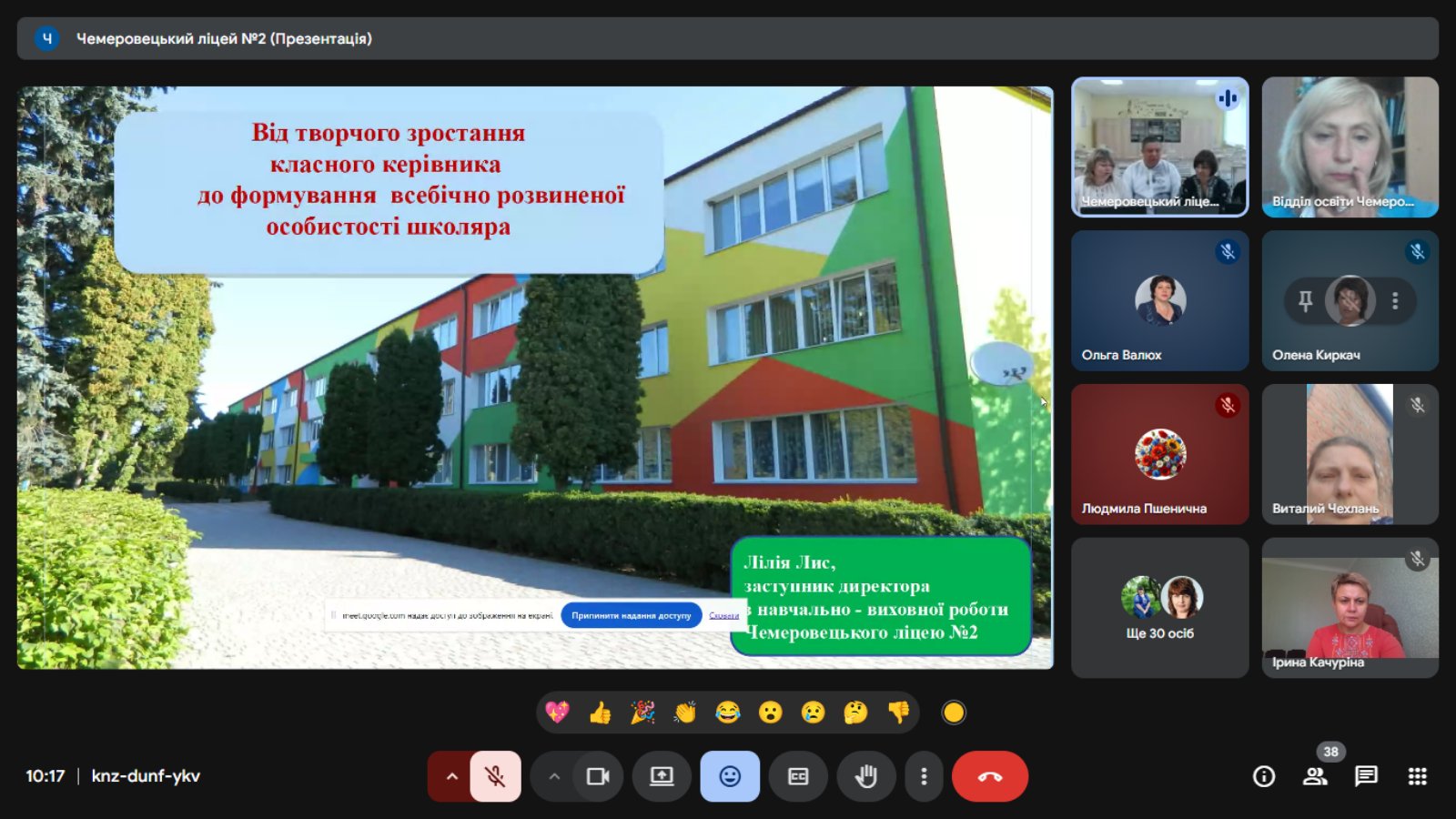Show the participants list
Image resolution: width=1456 pixels, height=819 pixels.
coord(1315,776)
